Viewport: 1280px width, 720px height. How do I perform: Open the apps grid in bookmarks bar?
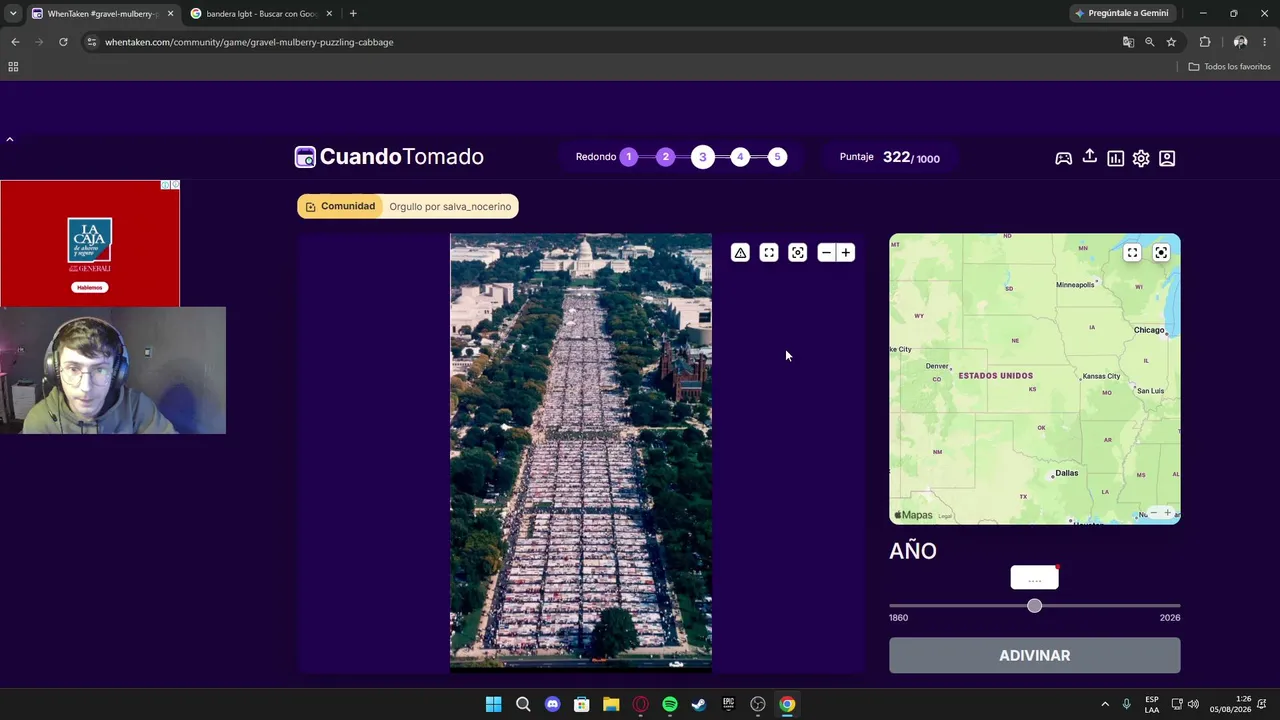click(x=13, y=67)
